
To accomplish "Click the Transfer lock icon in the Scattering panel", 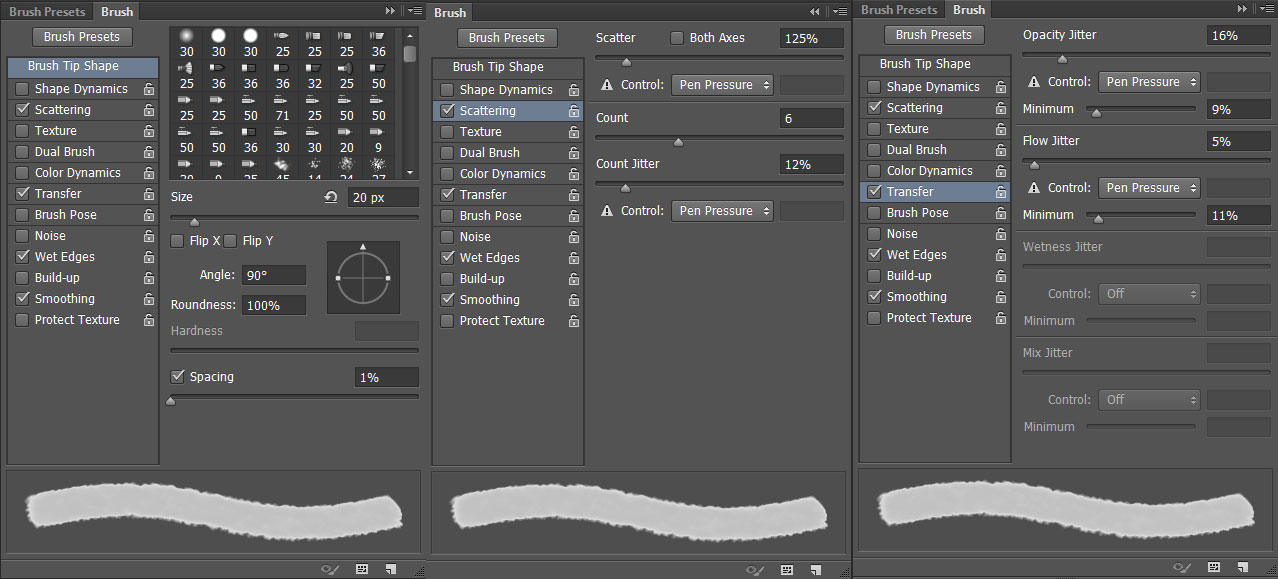I will point(574,195).
